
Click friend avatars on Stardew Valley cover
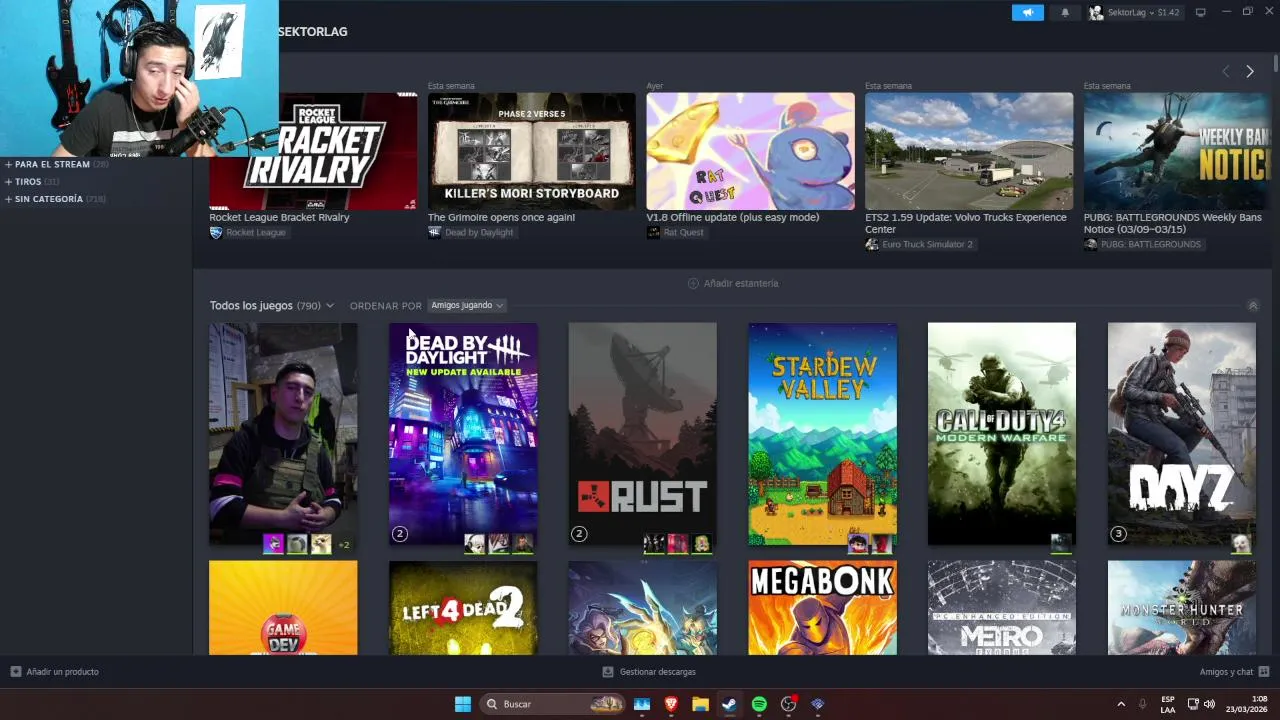point(869,544)
